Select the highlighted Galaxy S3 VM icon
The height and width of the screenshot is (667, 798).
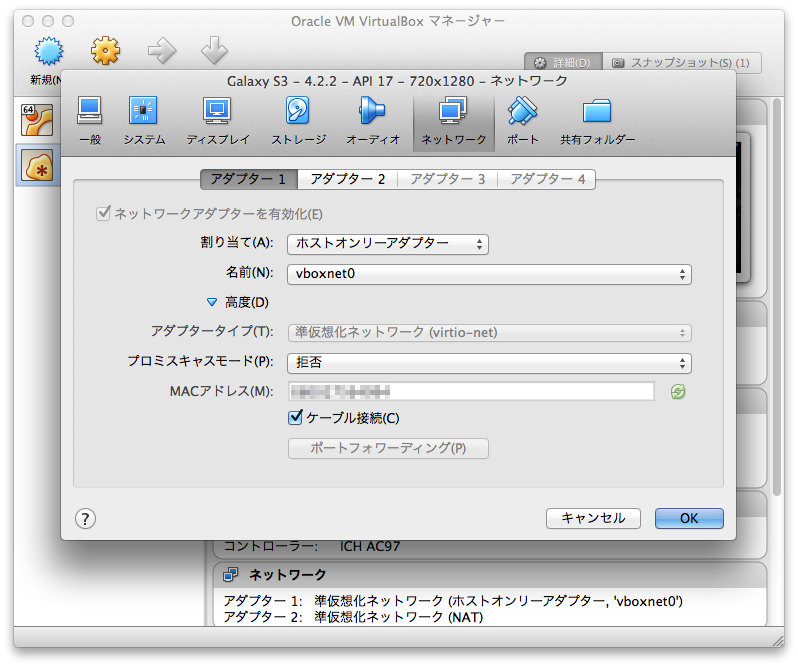coord(37,165)
